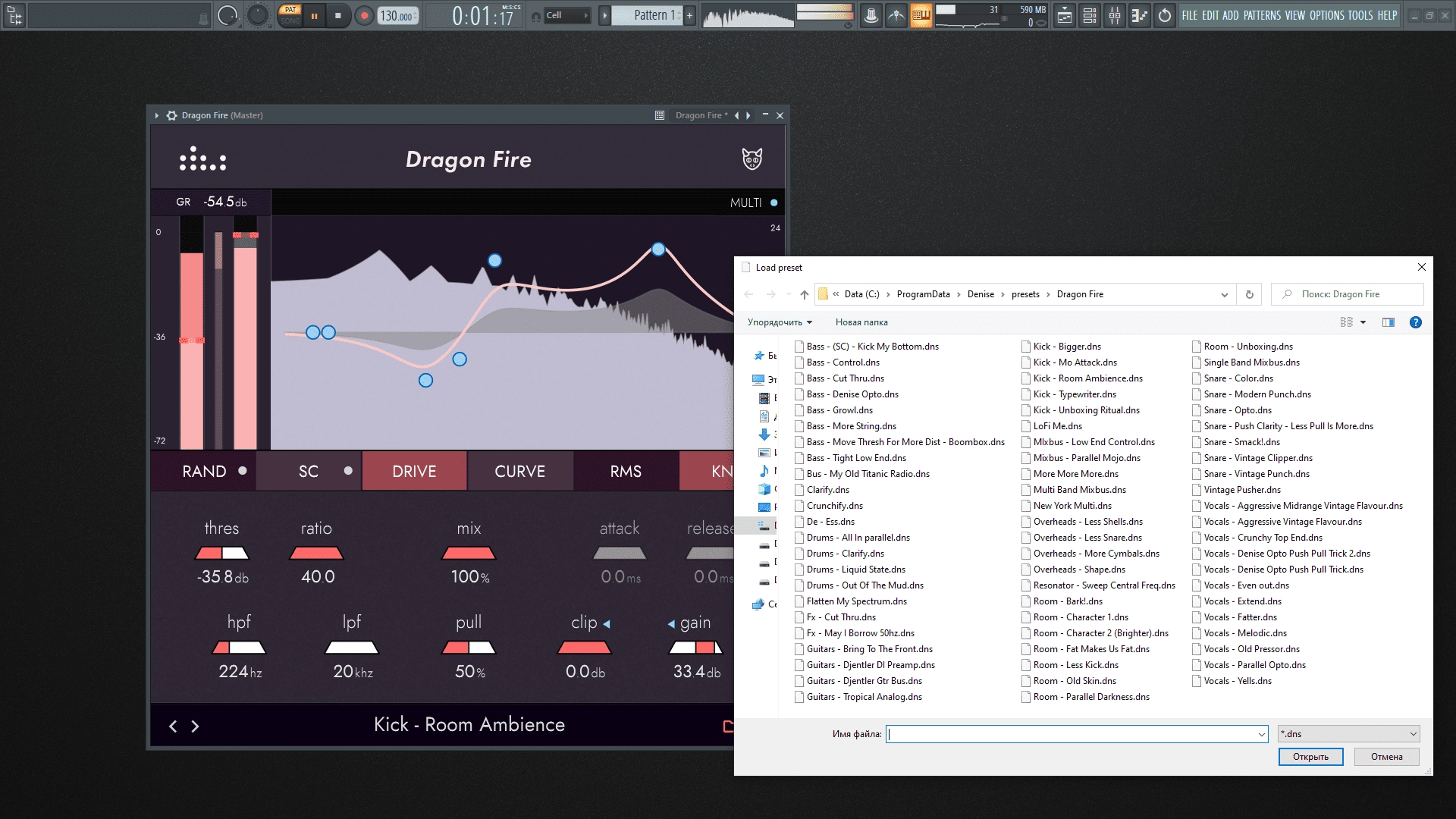Click the metronome icon in FL toolbar

pyautogui.click(x=871, y=15)
